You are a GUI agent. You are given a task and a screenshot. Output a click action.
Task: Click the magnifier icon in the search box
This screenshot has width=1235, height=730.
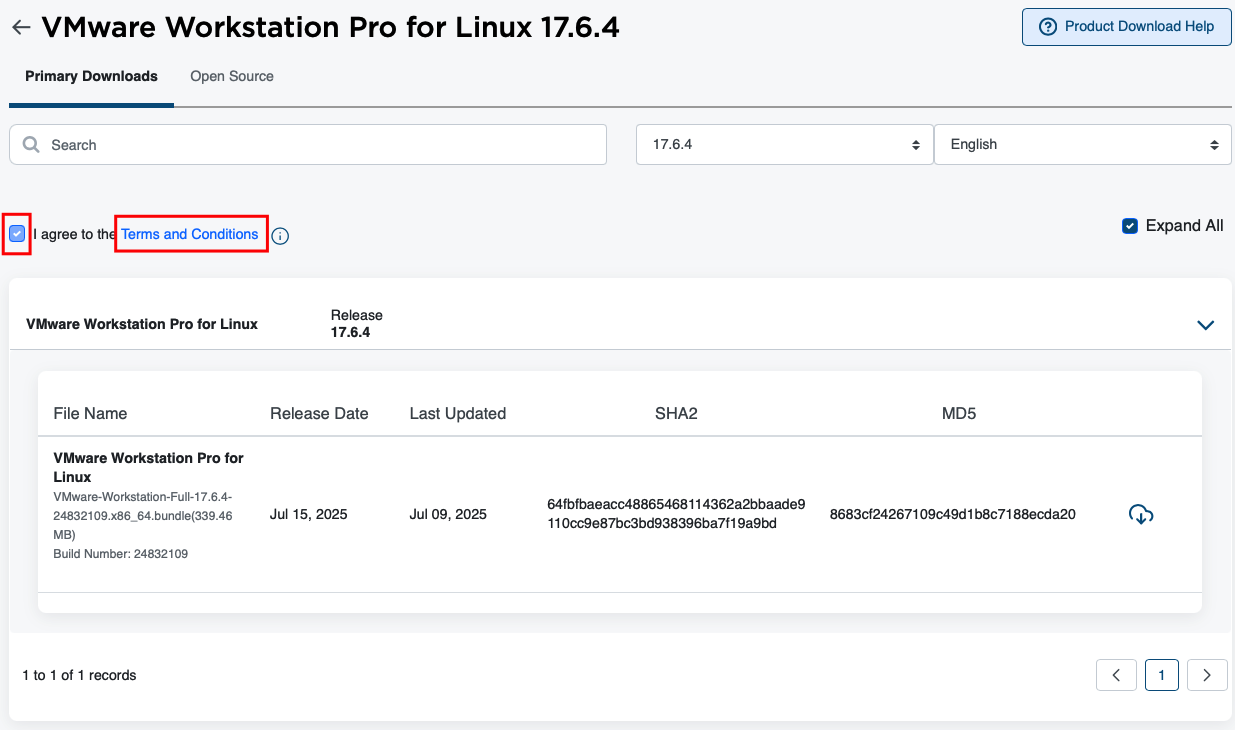point(31,145)
